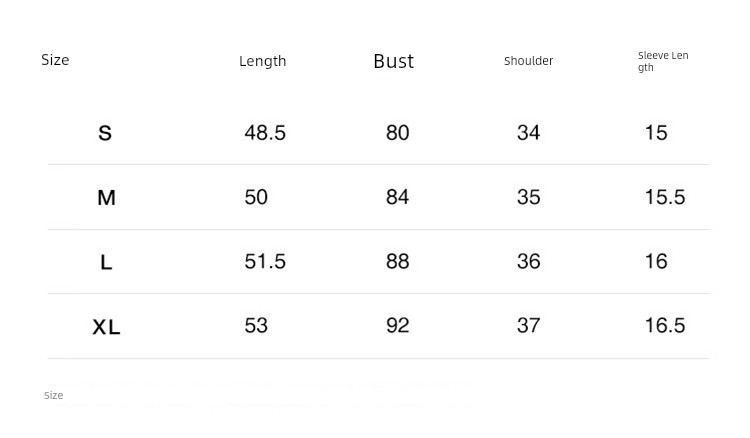The width and height of the screenshot is (750, 438).
Task: Click the 51.5 length value
Action: tap(265, 261)
